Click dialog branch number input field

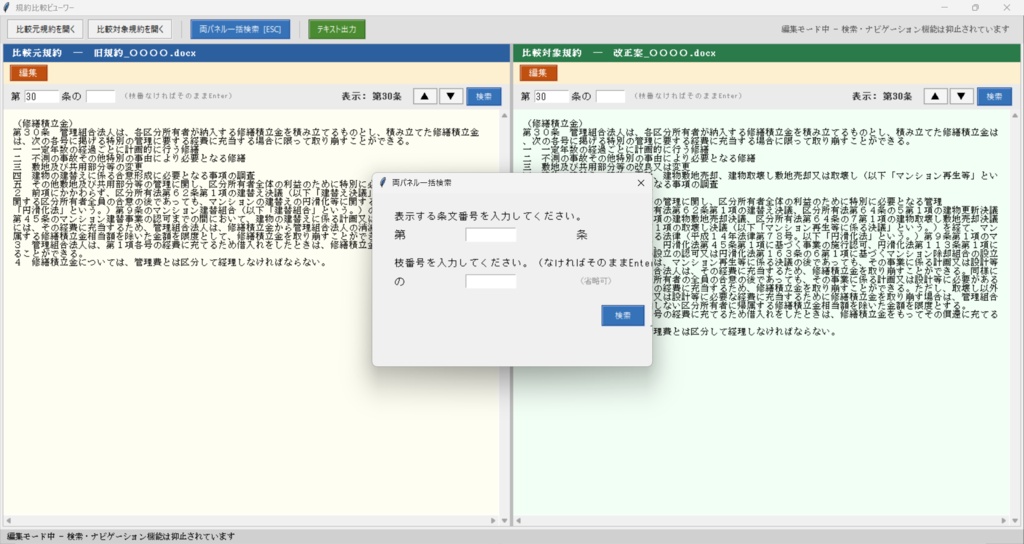pyautogui.click(x=490, y=281)
